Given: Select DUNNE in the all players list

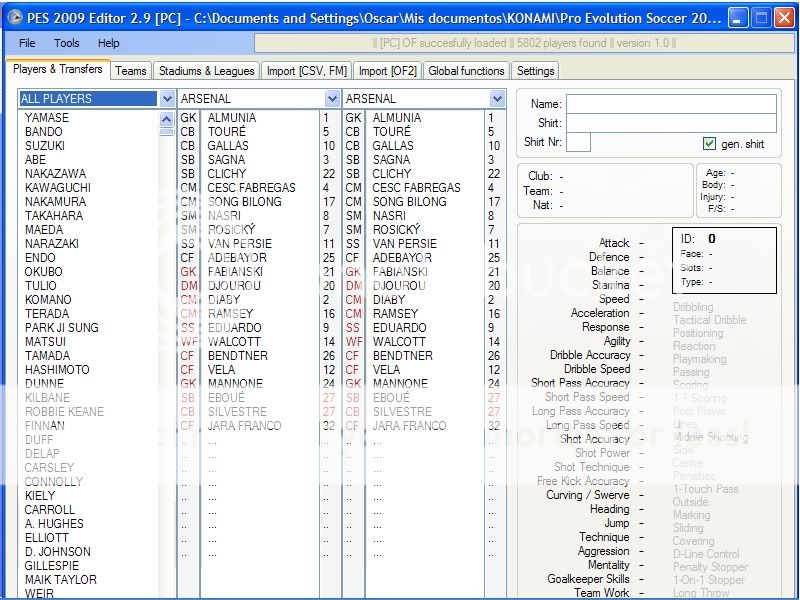Looking at the screenshot, I should click(44, 384).
